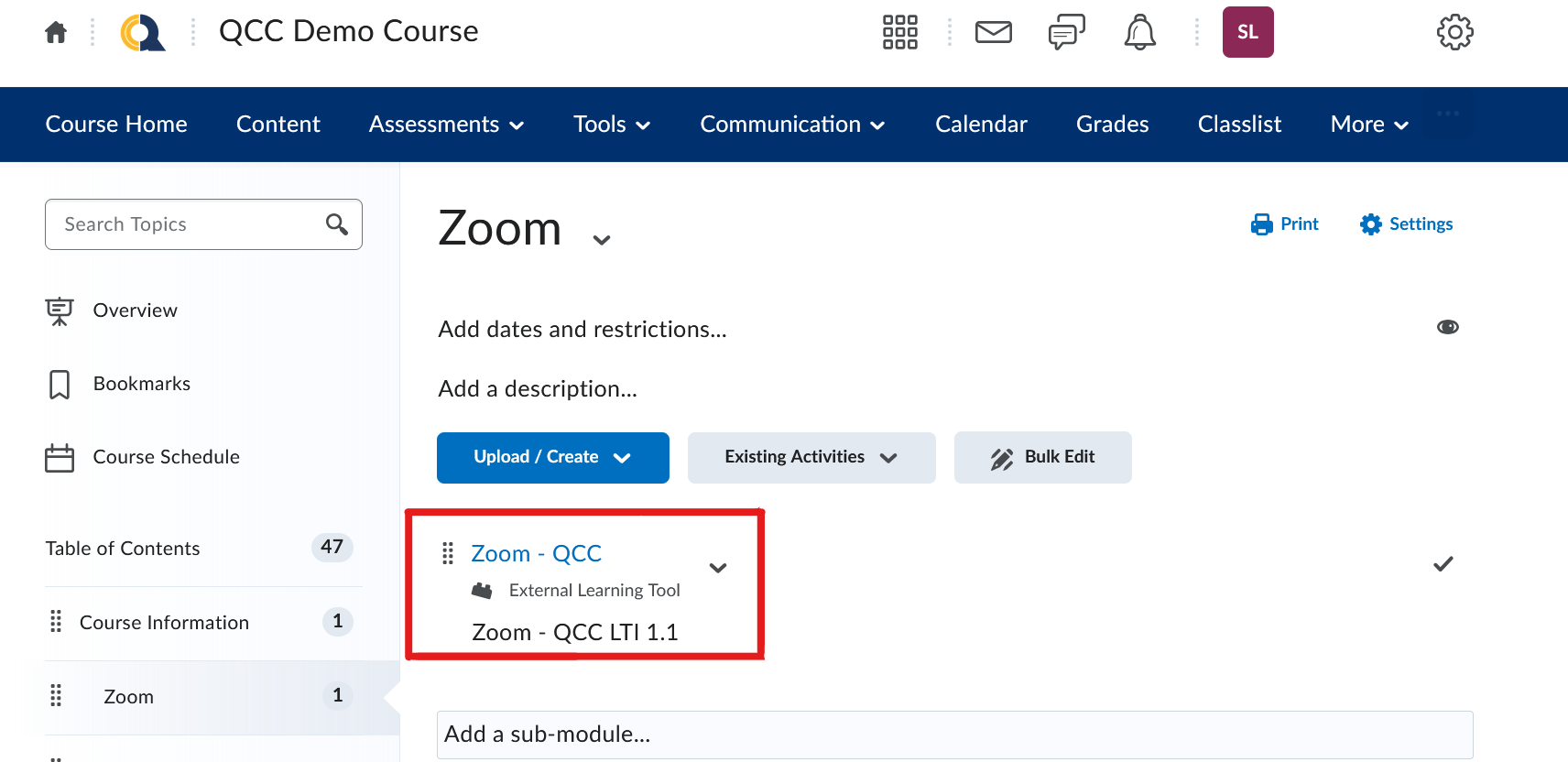
Task: Select Table of Contents
Action: coord(123,549)
